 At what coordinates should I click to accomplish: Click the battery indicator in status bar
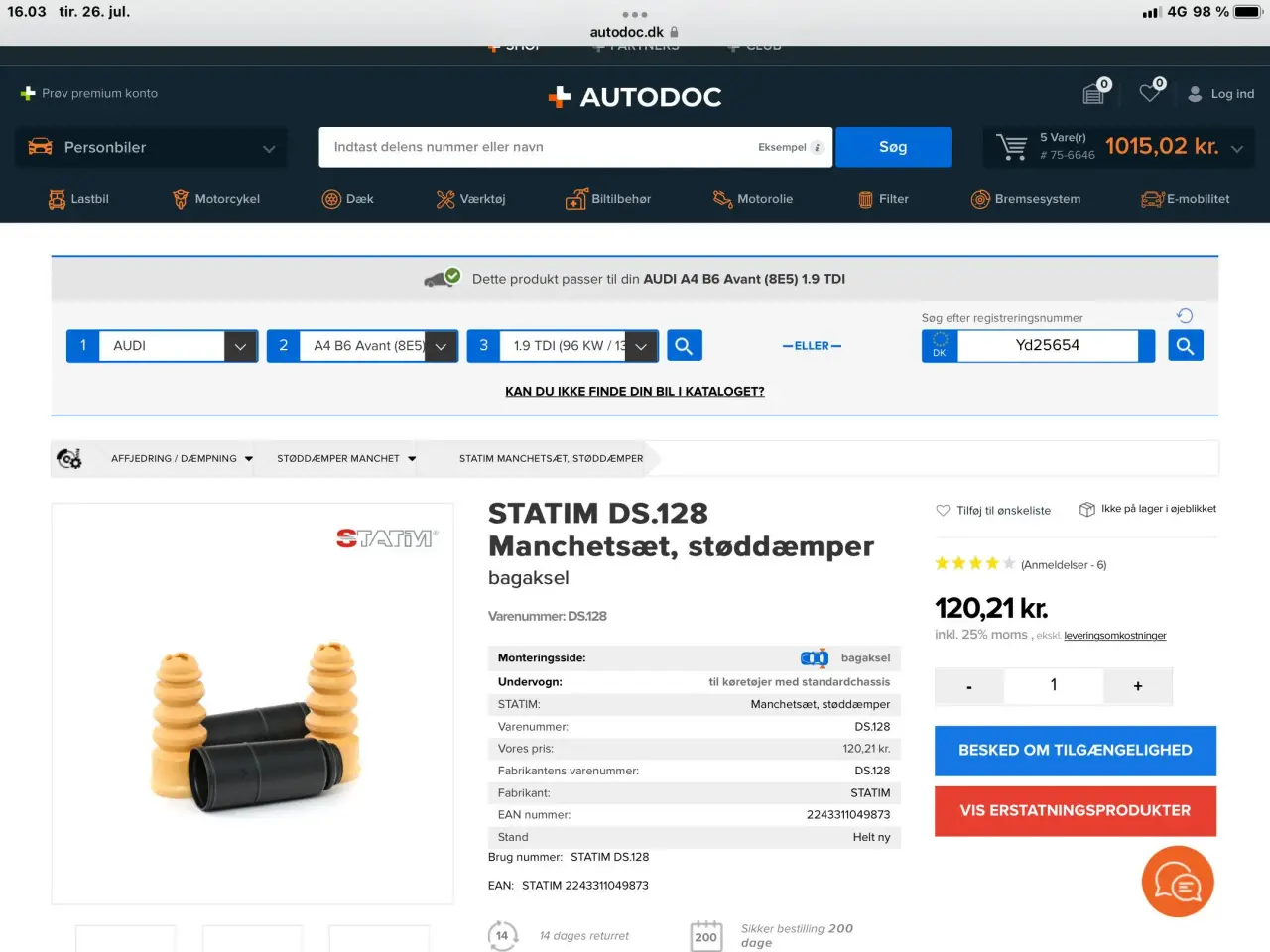point(1247,12)
